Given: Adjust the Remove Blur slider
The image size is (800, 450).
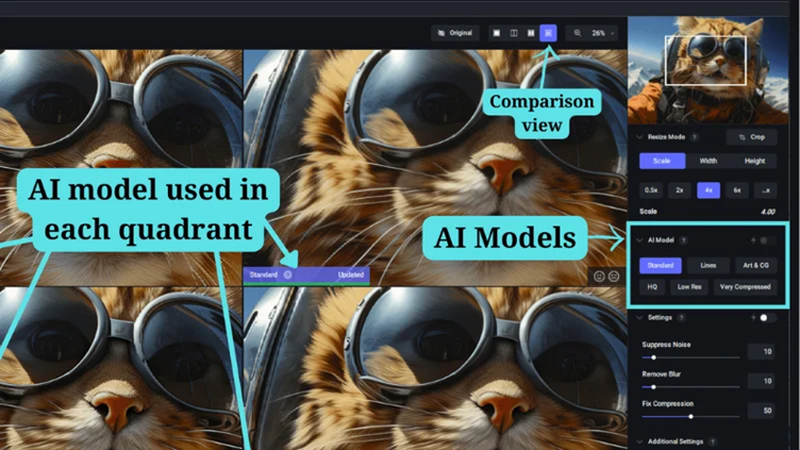Looking at the screenshot, I should click(690, 387).
